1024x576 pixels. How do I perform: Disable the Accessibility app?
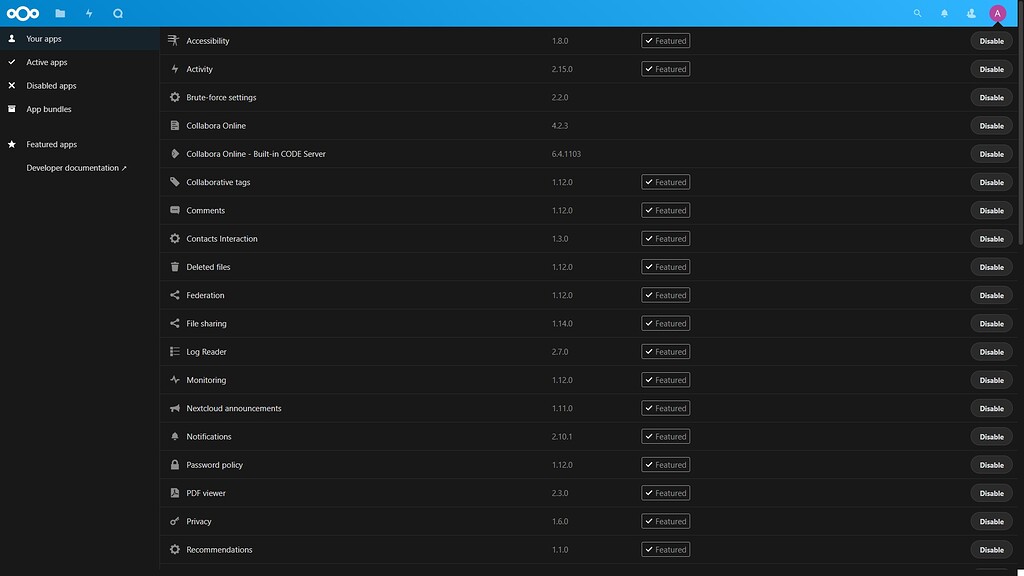pyautogui.click(x=991, y=41)
